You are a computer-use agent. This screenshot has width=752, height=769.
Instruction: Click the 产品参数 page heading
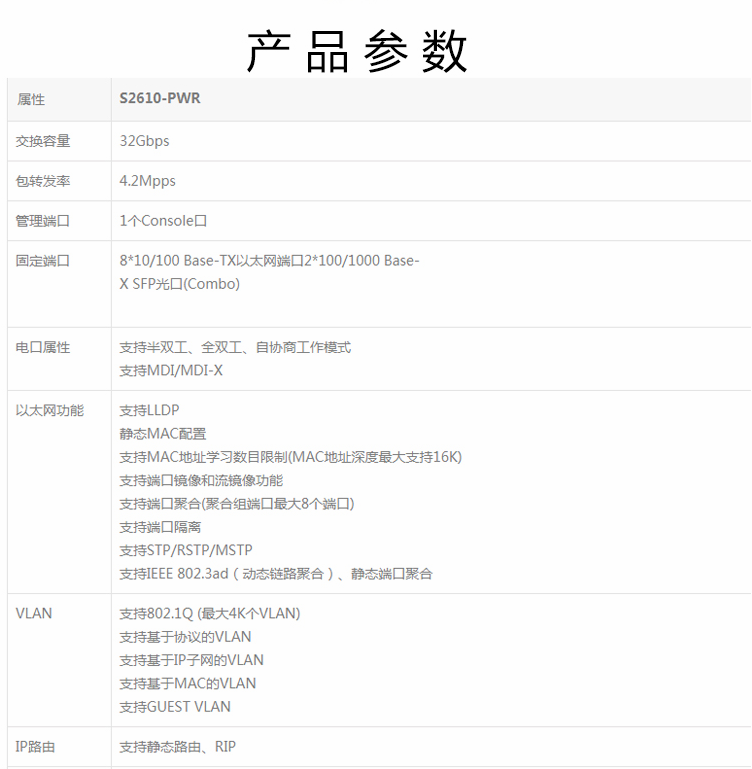357,51
